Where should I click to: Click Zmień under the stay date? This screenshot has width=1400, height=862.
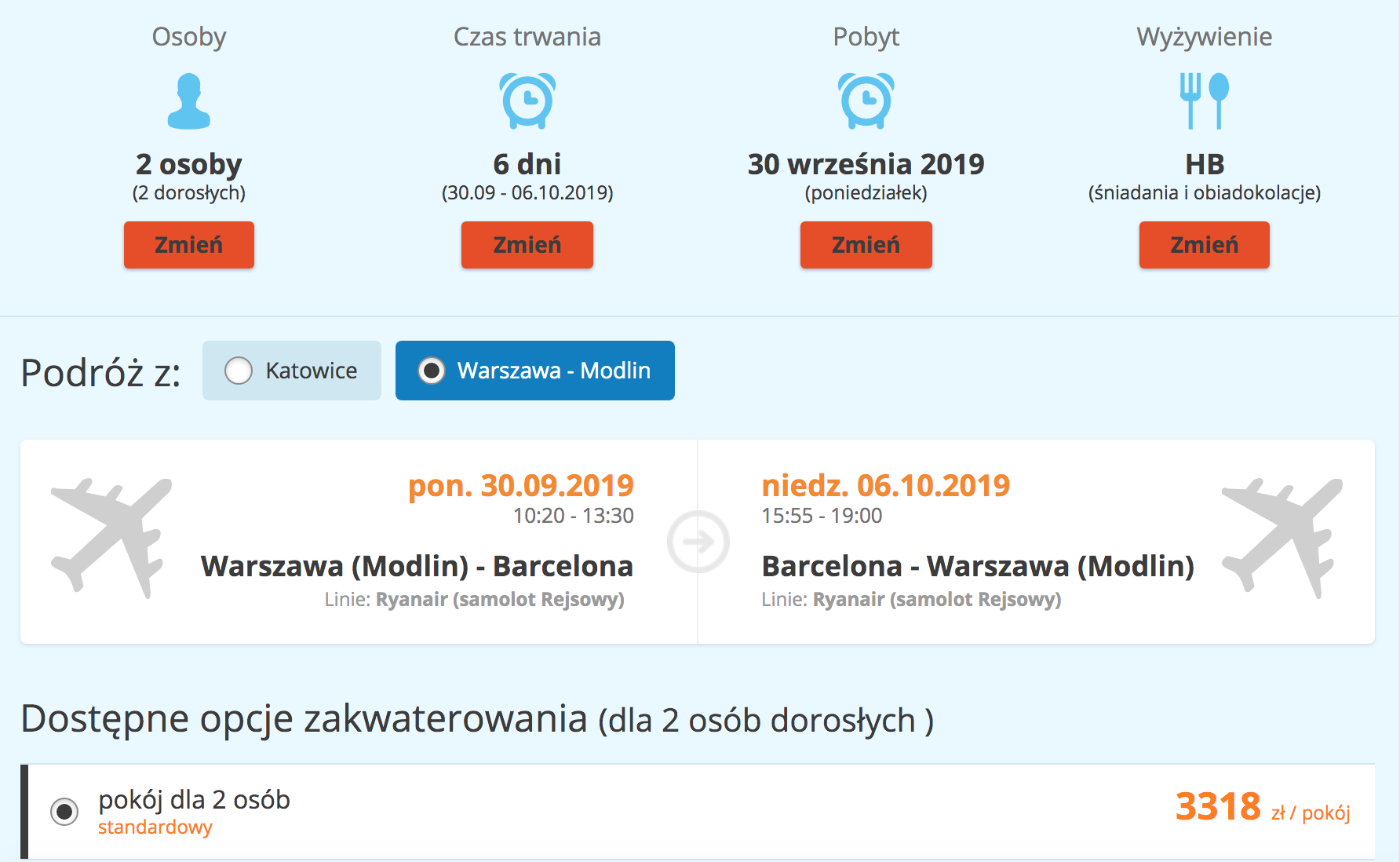(x=866, y=245)
